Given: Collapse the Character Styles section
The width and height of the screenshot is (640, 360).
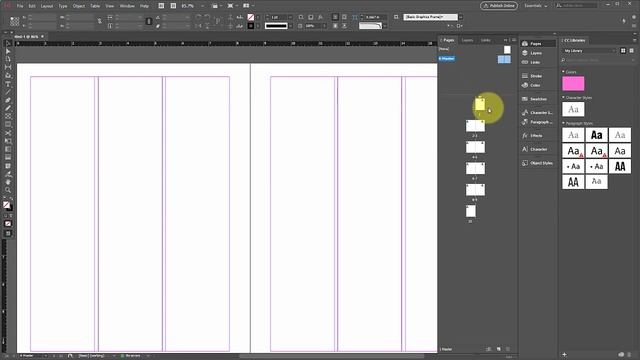Looking at the screenshot, I should point(563,98).
